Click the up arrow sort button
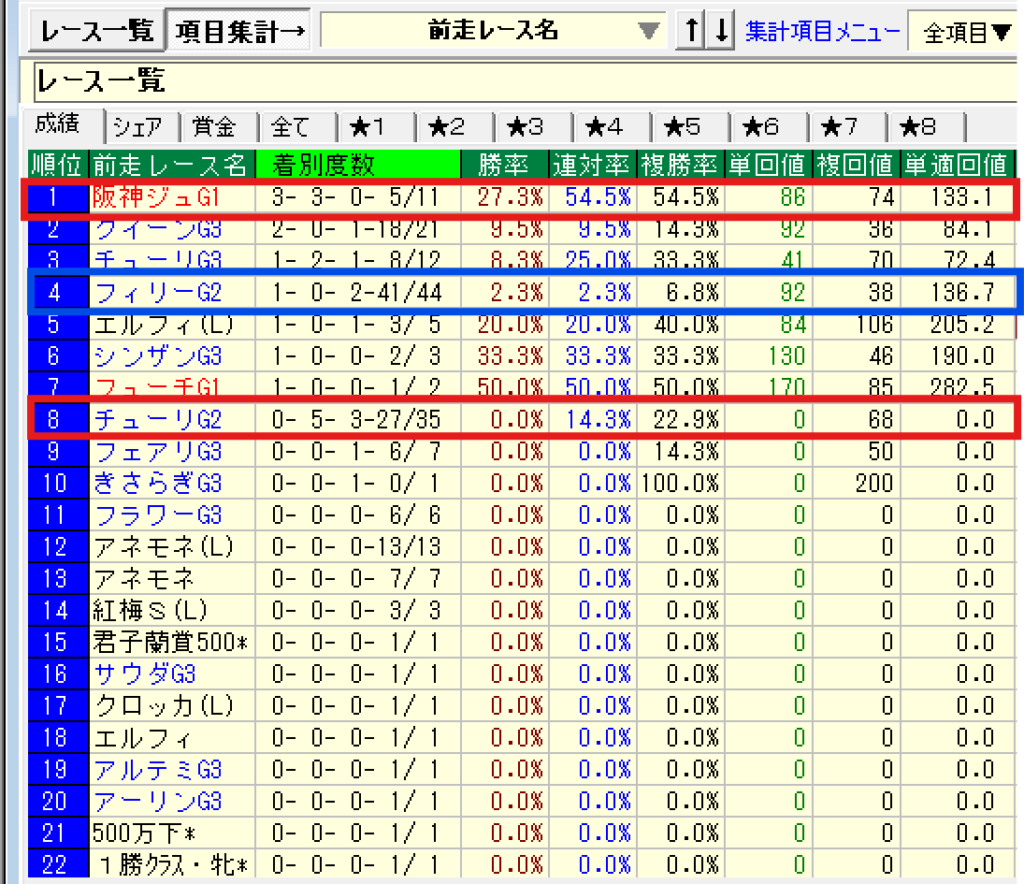The image size is (1024, 884). (x=690, y=31)
